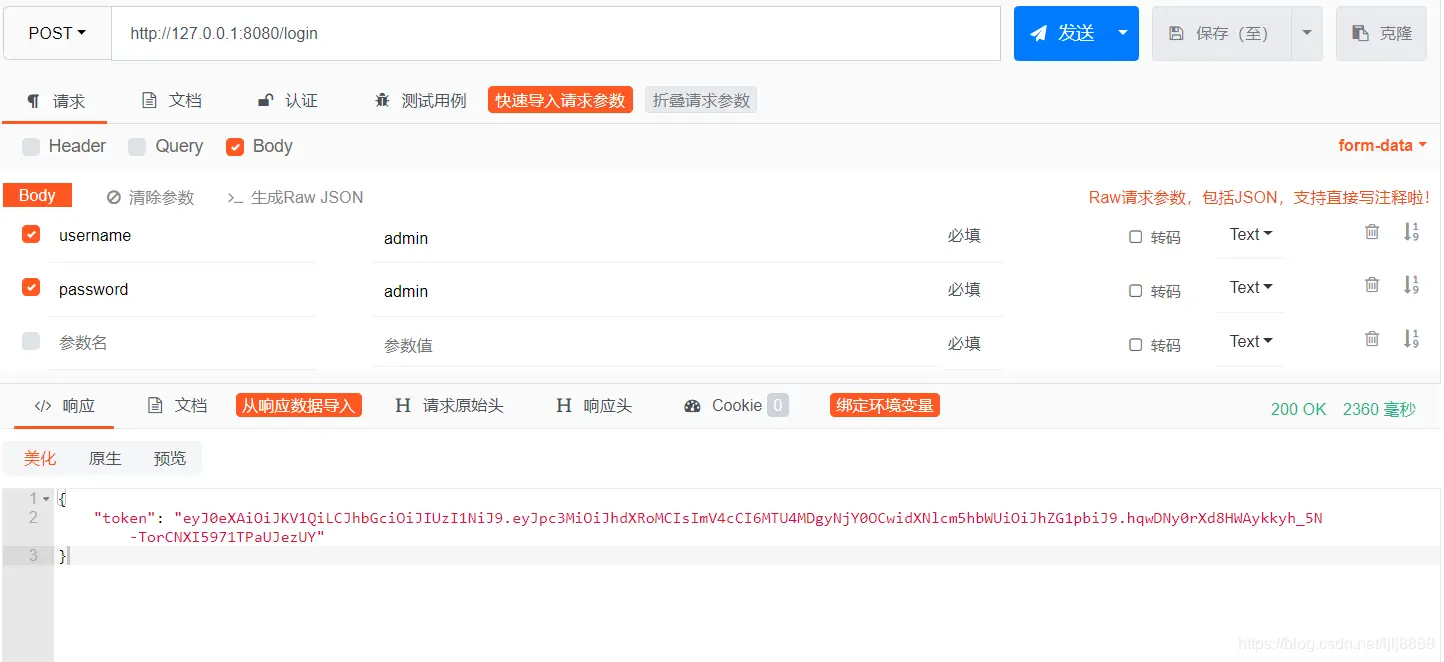Screen dimensions: 1444x662
Task: Click sort icon in username row
Action: (x=1411, y=231)
